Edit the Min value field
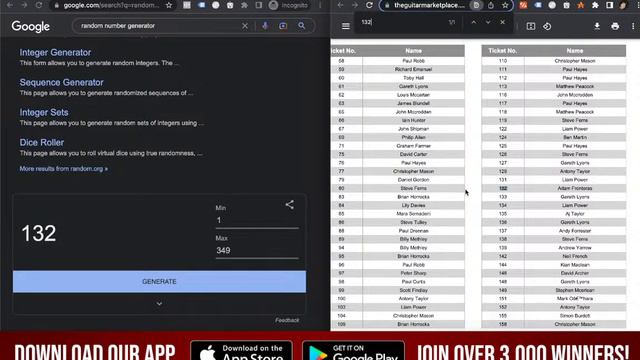Image resolution: width=640 pixels, height=360 pixels. tap(257, 220)
